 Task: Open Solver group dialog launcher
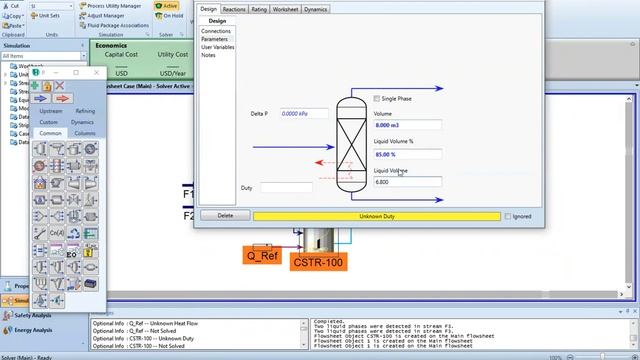tap(182, 35)
